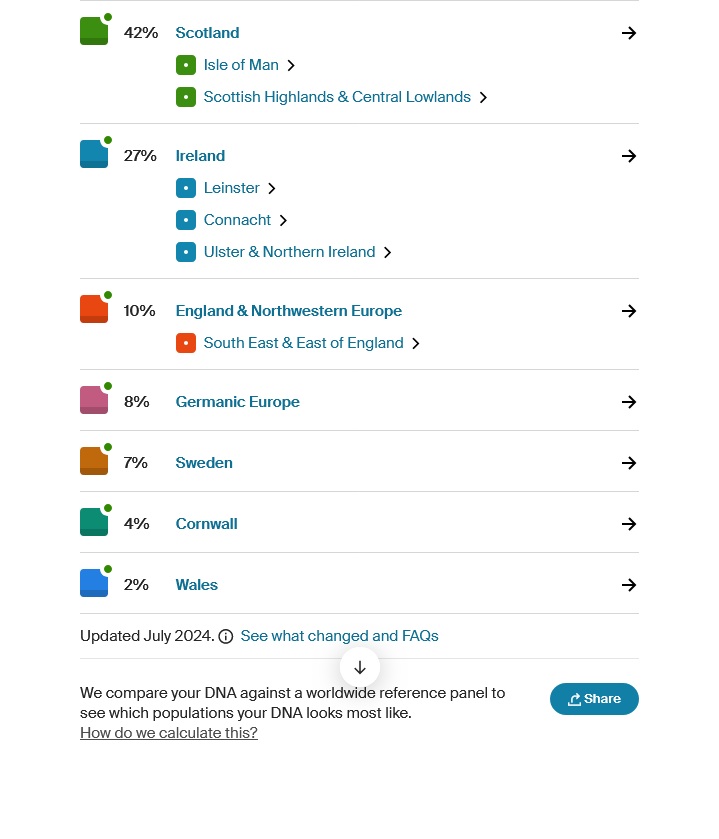
Task: Click the round scroll-down arrow button
Action: point(360,667)
